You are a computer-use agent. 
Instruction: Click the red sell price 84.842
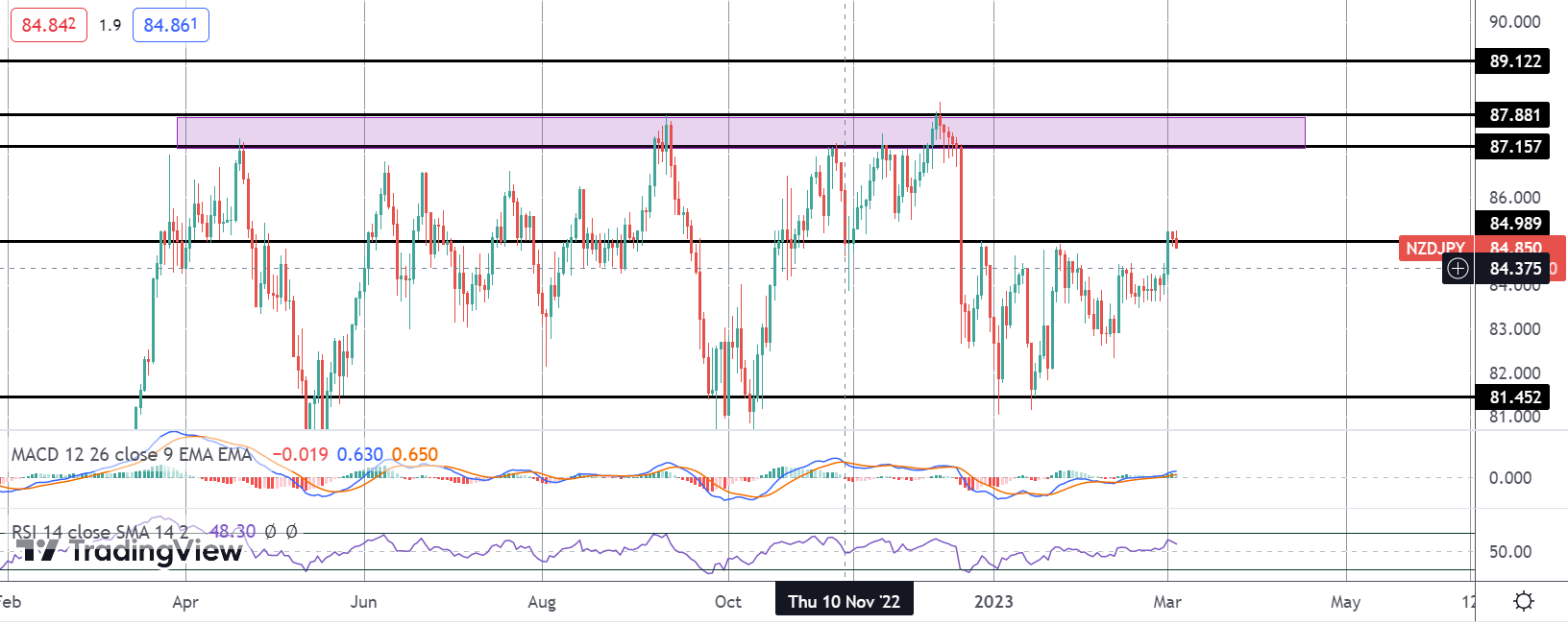[x=49, y=25]
